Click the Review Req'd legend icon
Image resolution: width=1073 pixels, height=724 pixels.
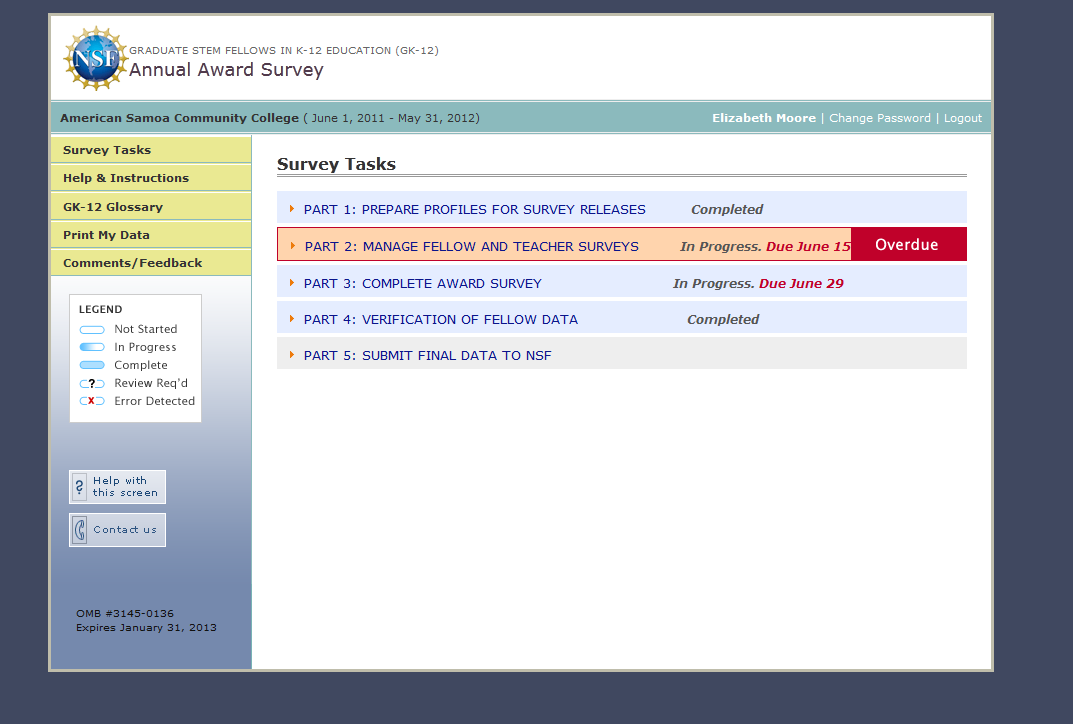92,383
